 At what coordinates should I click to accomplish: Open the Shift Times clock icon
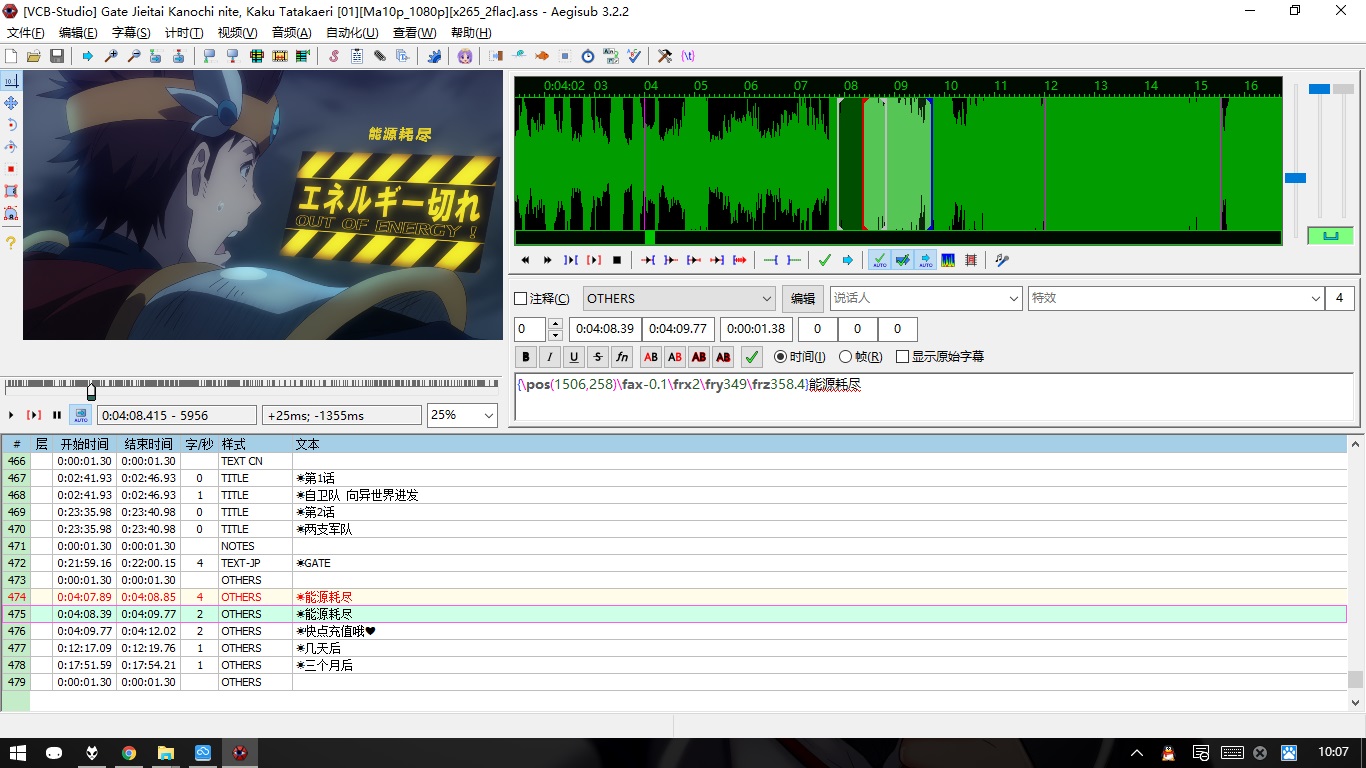tap(588, 56)
